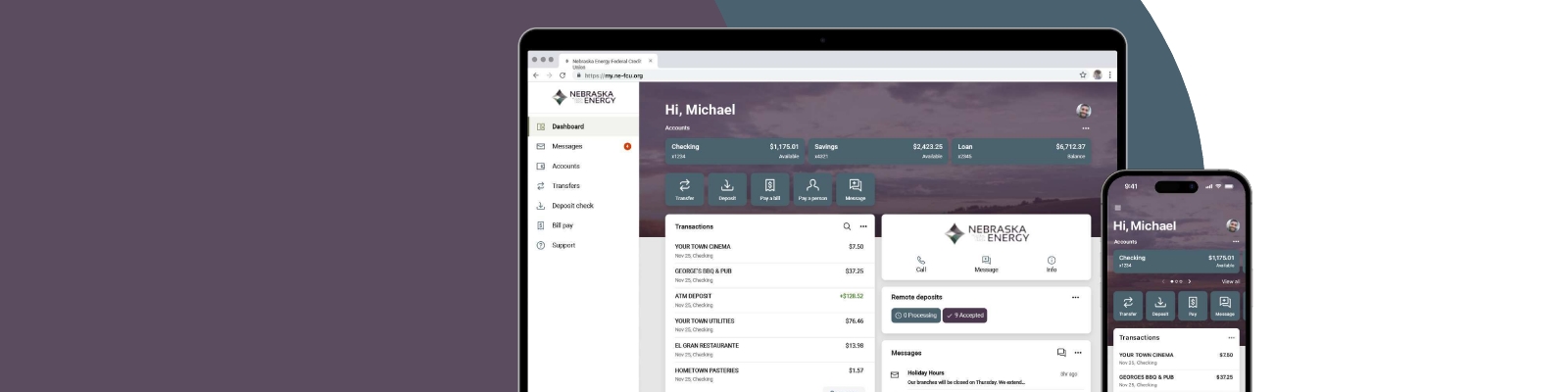
Task: Click the my.ne-fcu.org address bar
Action: tap(823, 75)
